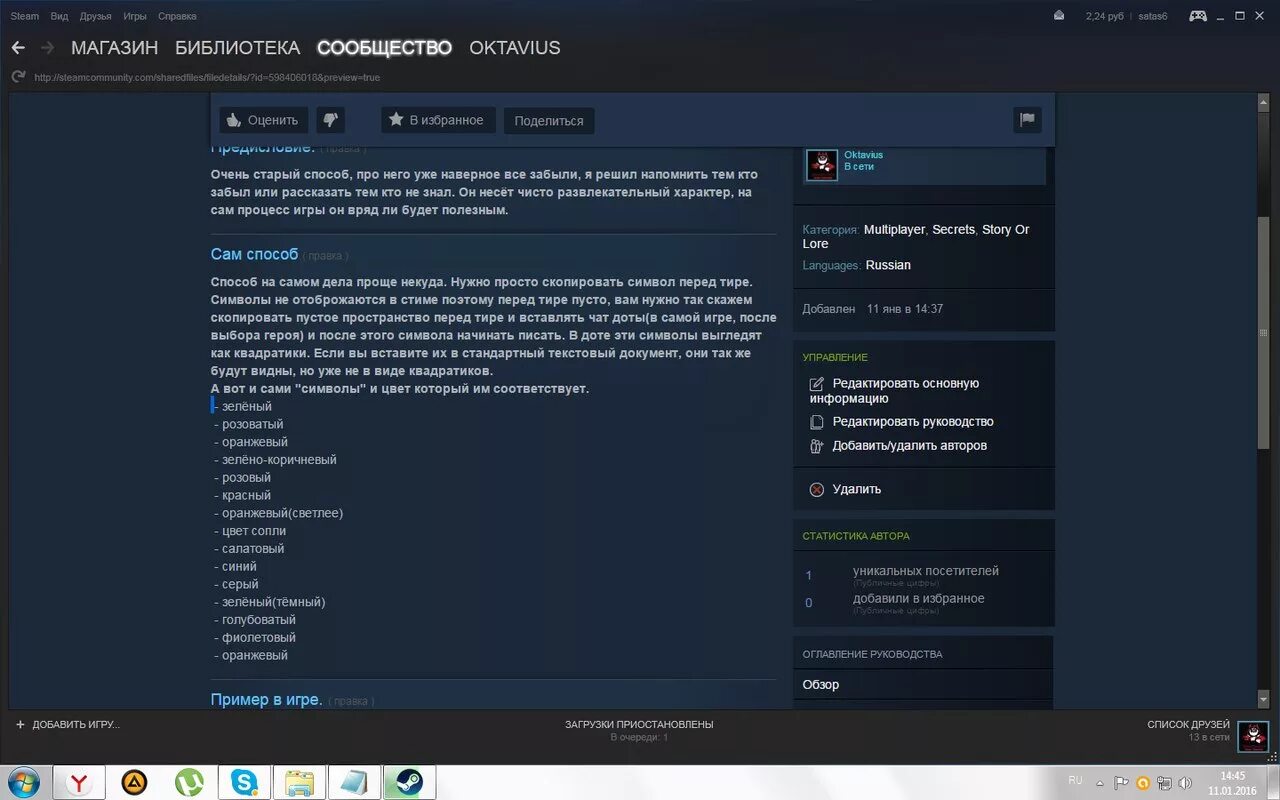The height and width of the screenshot is (800, 1280).
Task: Open the AIMP player taskbar icon
Action: (x=134, y=782)
